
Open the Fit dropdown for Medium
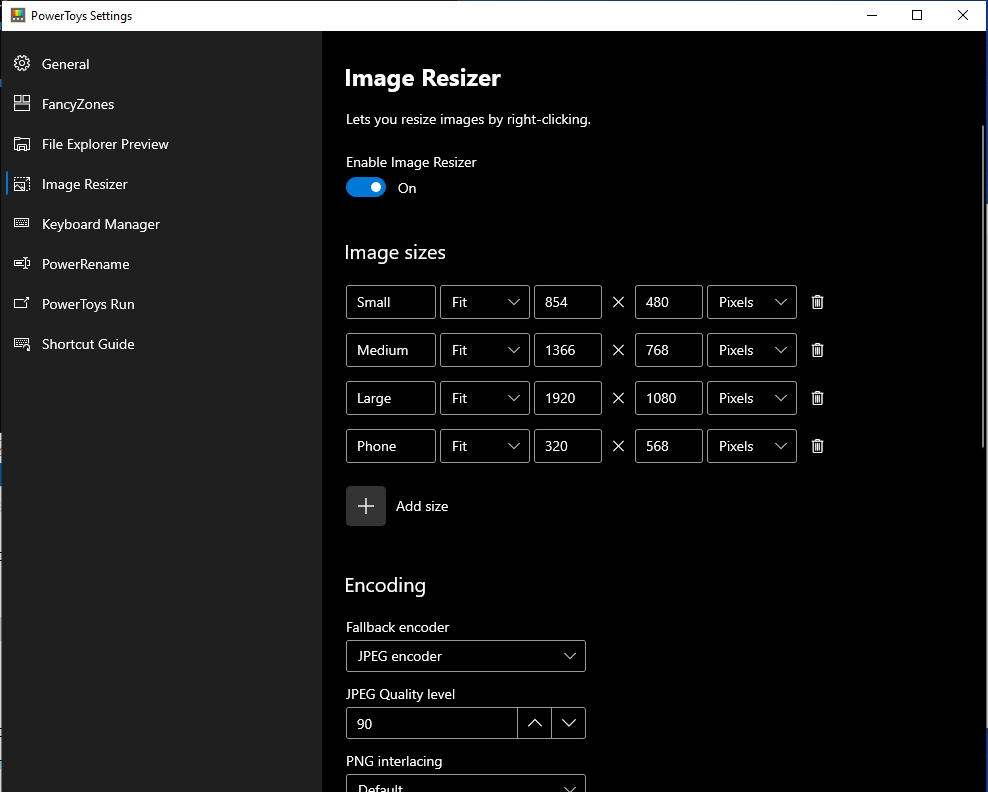[485, 350]
